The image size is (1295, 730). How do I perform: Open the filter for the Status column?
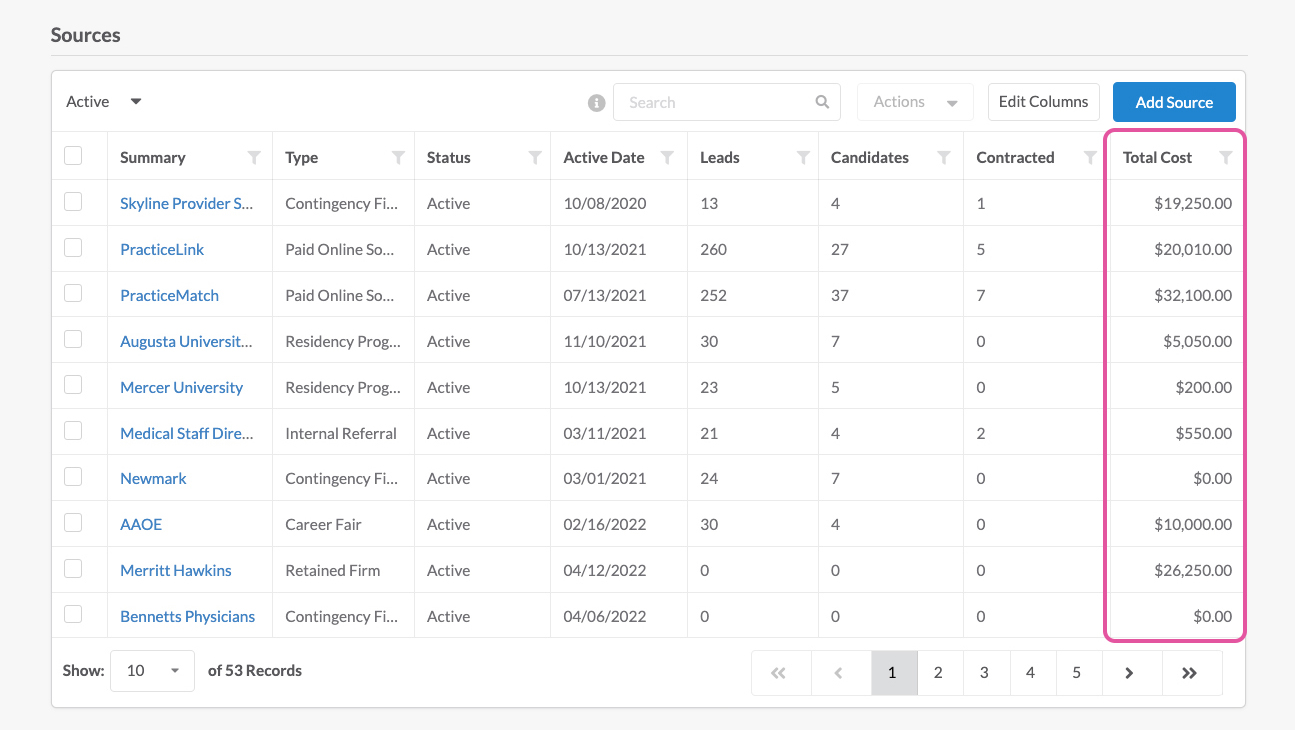pos(535,157)
